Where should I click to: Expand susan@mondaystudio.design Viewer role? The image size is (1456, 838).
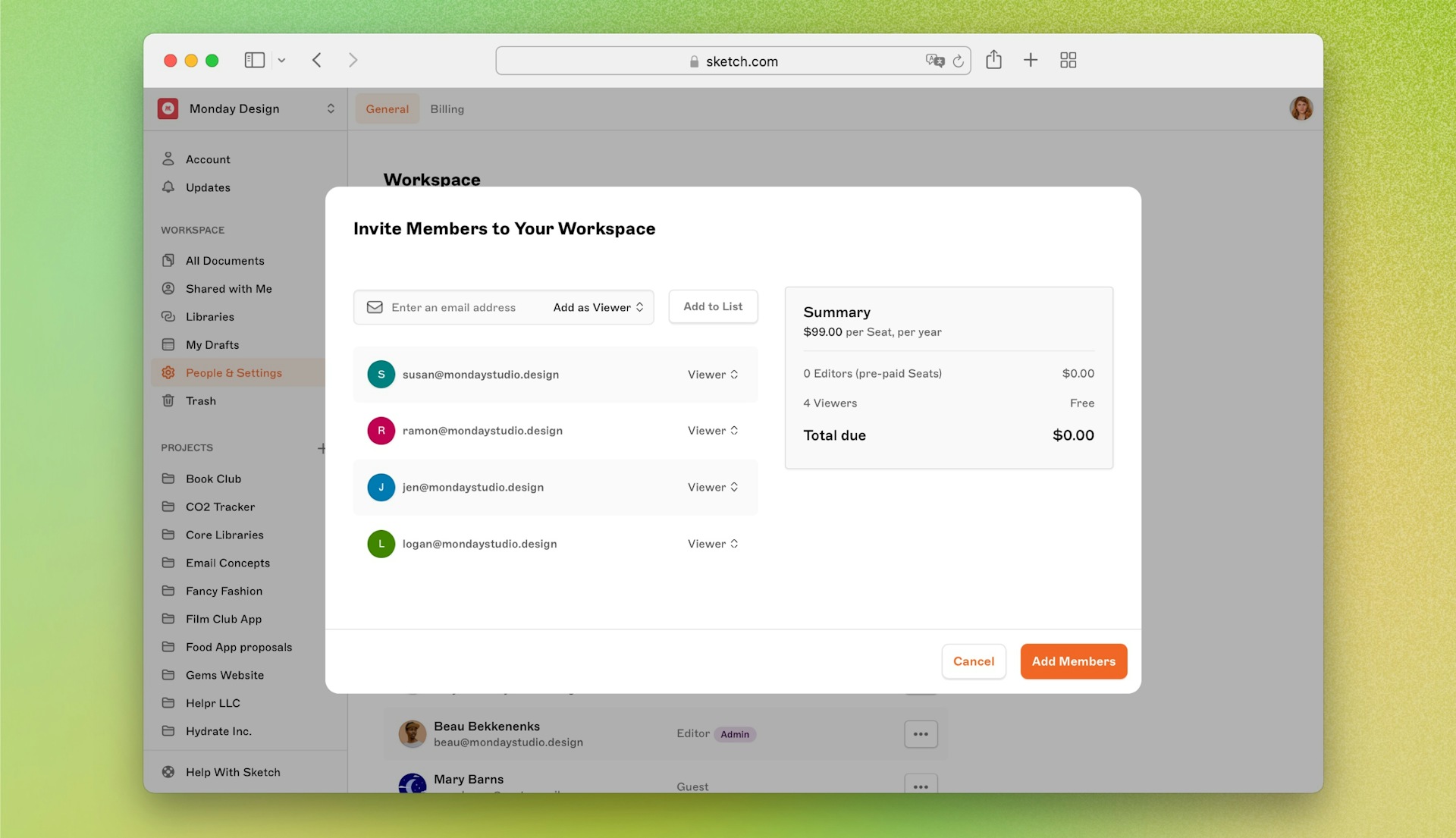tap(713, 373)
